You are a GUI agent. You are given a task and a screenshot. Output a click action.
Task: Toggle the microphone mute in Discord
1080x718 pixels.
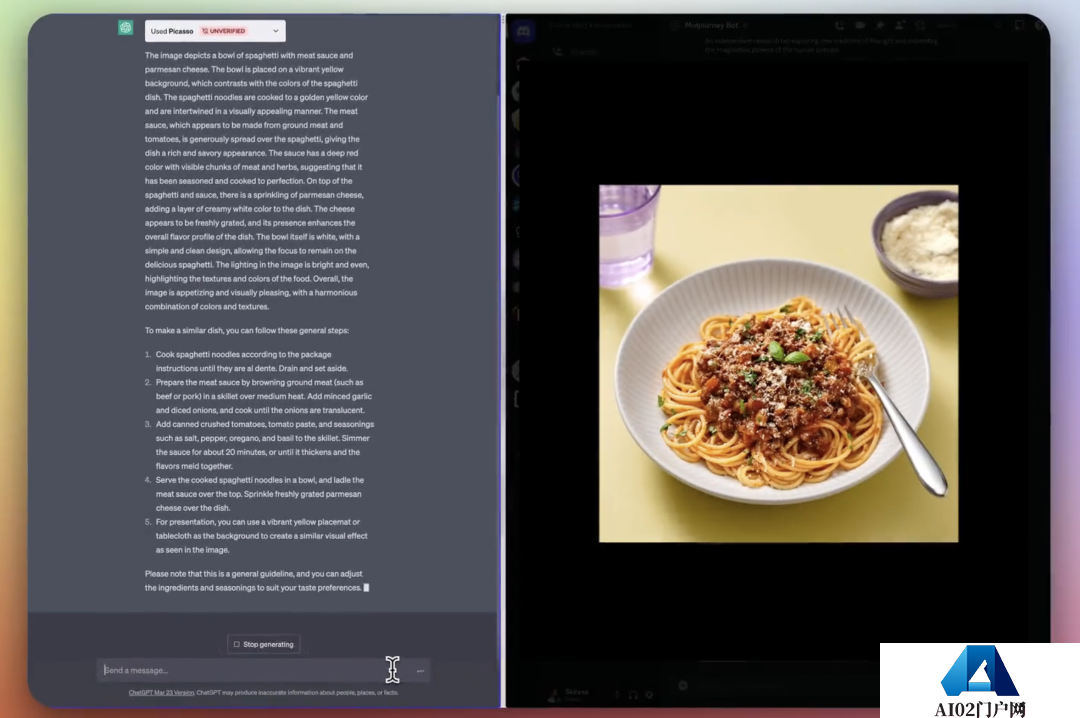[616, 694]
